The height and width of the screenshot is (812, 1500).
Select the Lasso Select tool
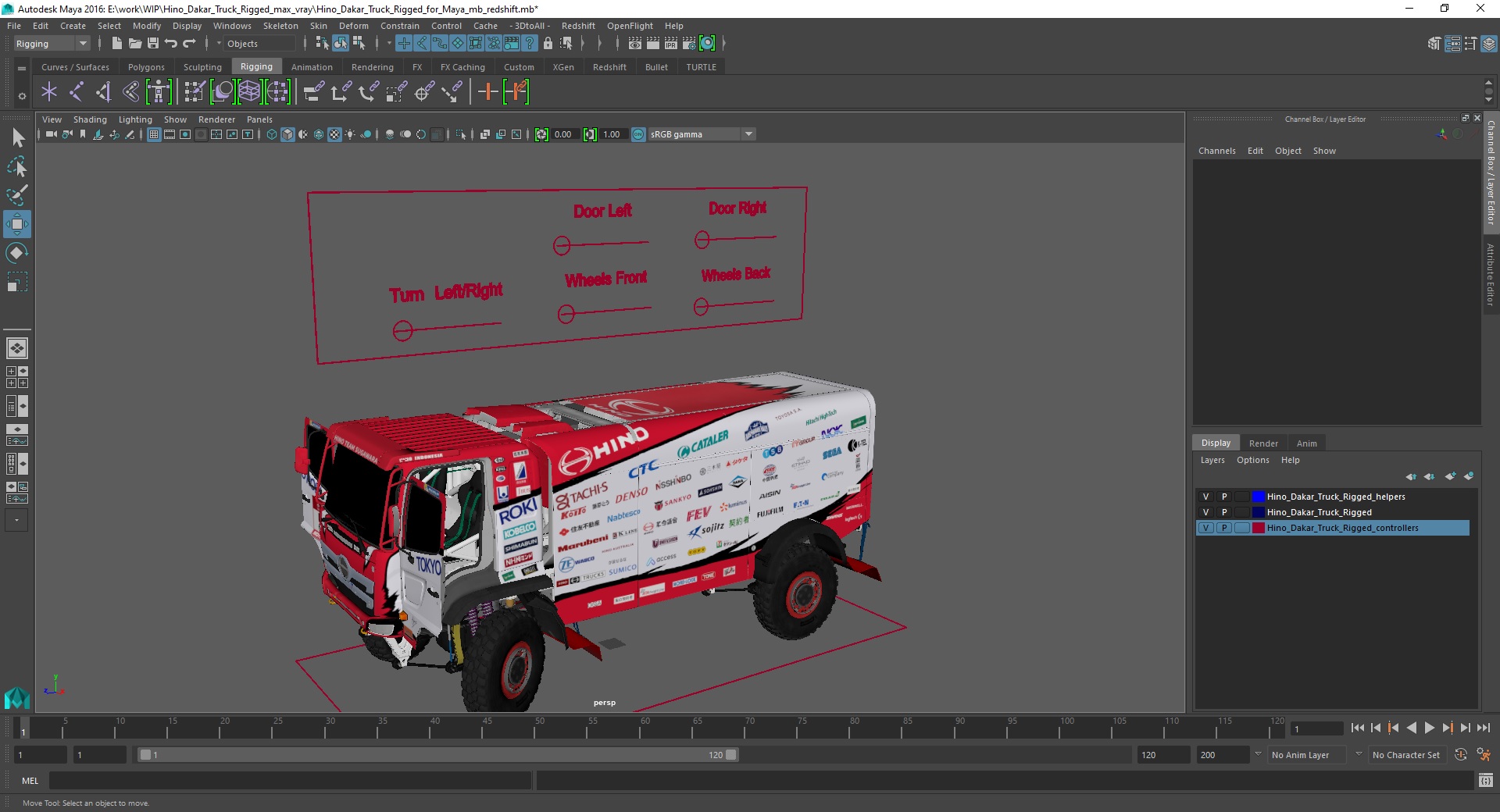[17, 167]
